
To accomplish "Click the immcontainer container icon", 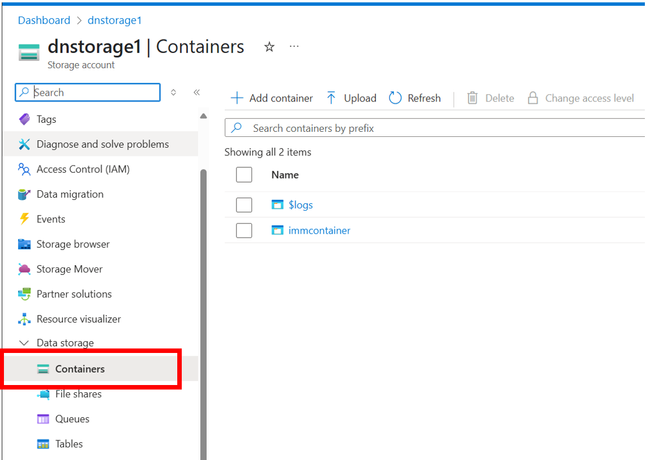I will point(278,230).
